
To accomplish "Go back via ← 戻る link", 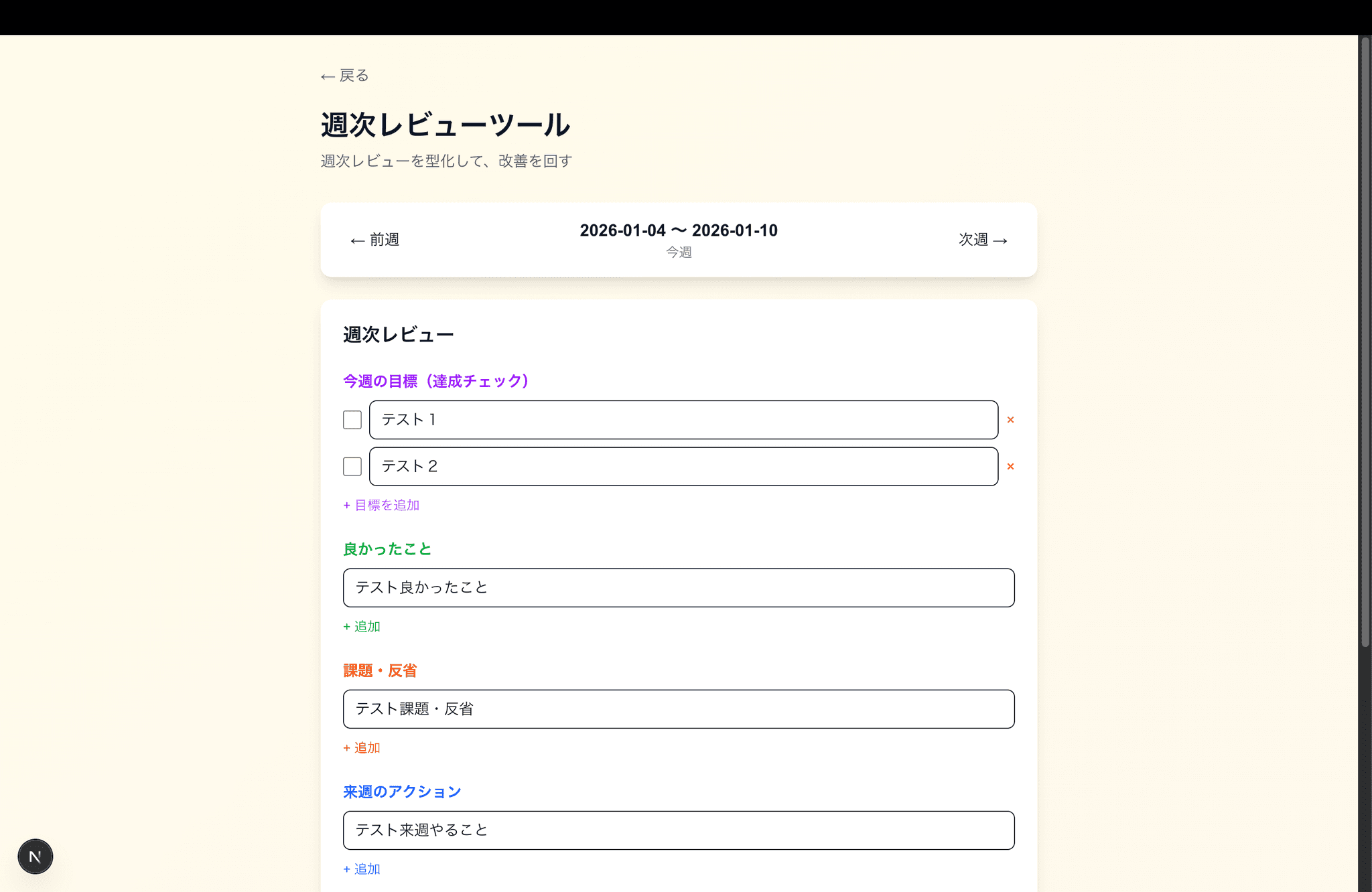I will click(345, 76).
